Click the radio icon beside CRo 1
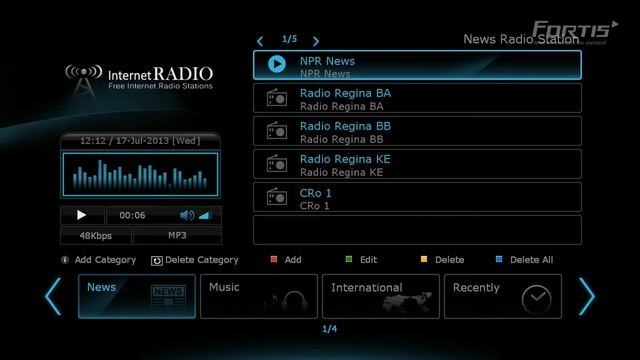The height and width of the screenshot is (360, 640). click(x=277, y=197)
